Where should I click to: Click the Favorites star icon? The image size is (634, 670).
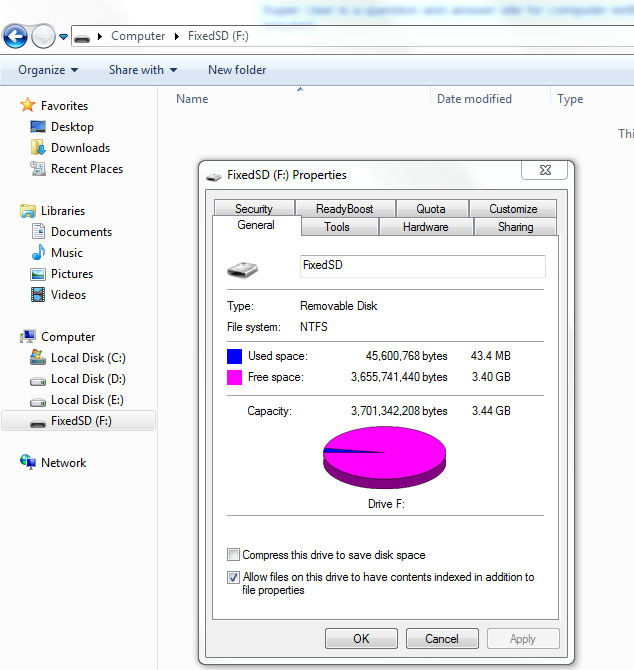pos(28,105)
